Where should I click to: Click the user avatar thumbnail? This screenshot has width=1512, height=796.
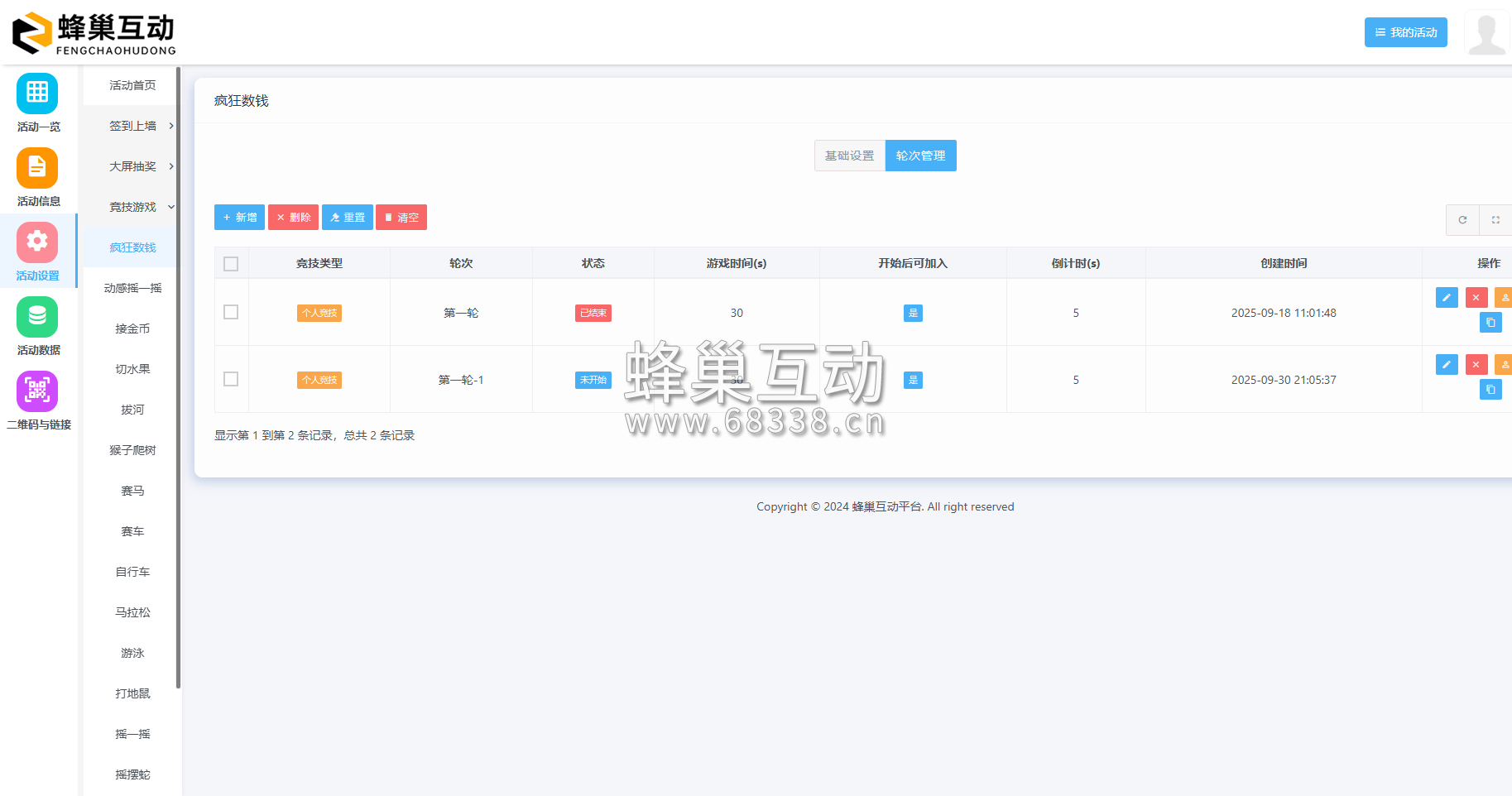click(x=1486, y=33)
